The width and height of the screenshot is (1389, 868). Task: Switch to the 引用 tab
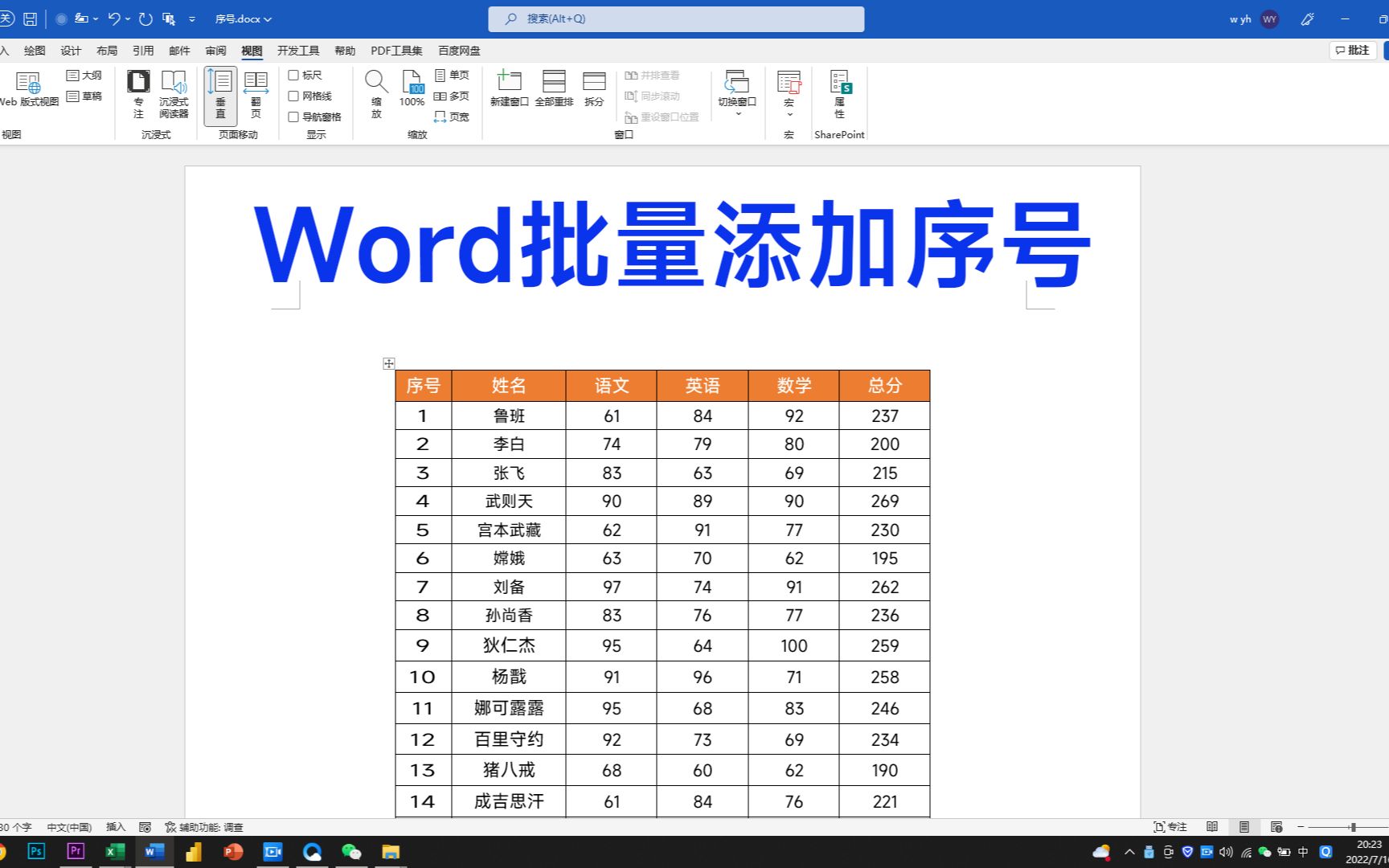point(143,51)
